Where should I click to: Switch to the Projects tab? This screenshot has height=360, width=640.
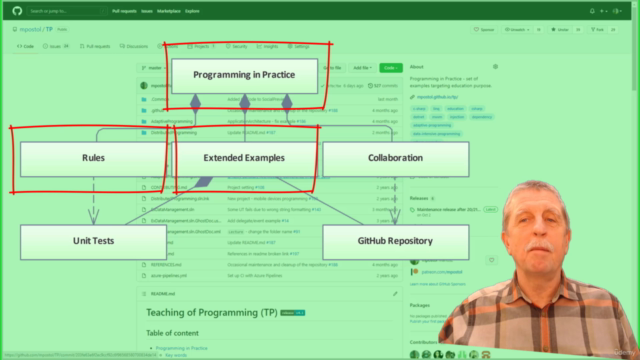201,46
